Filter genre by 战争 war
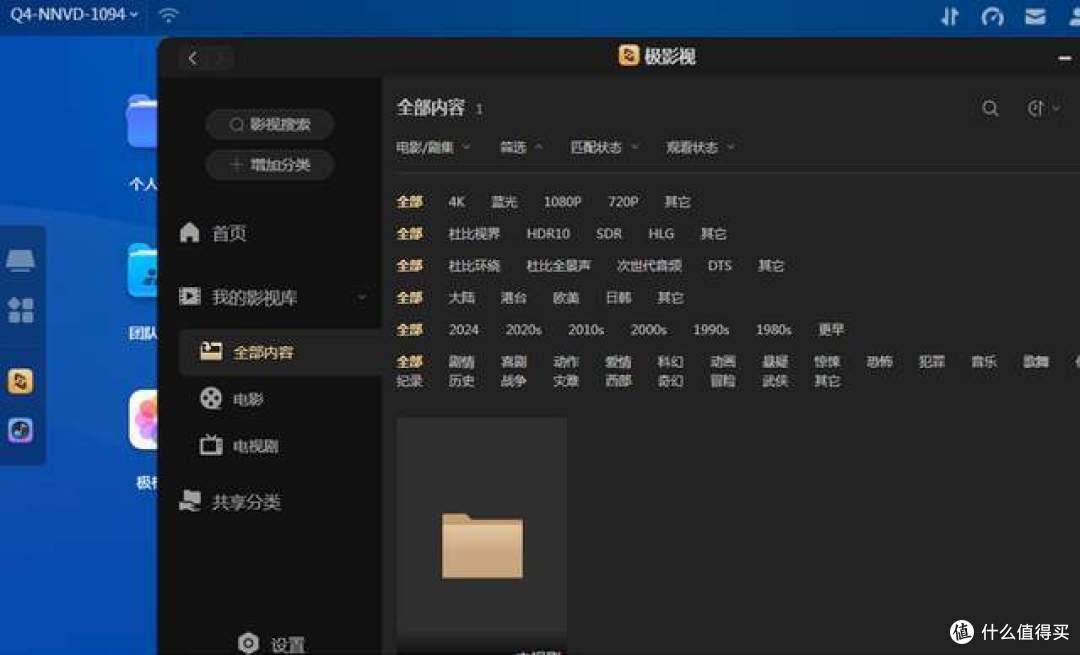The image size is (1080, 655). click(514, 380)
